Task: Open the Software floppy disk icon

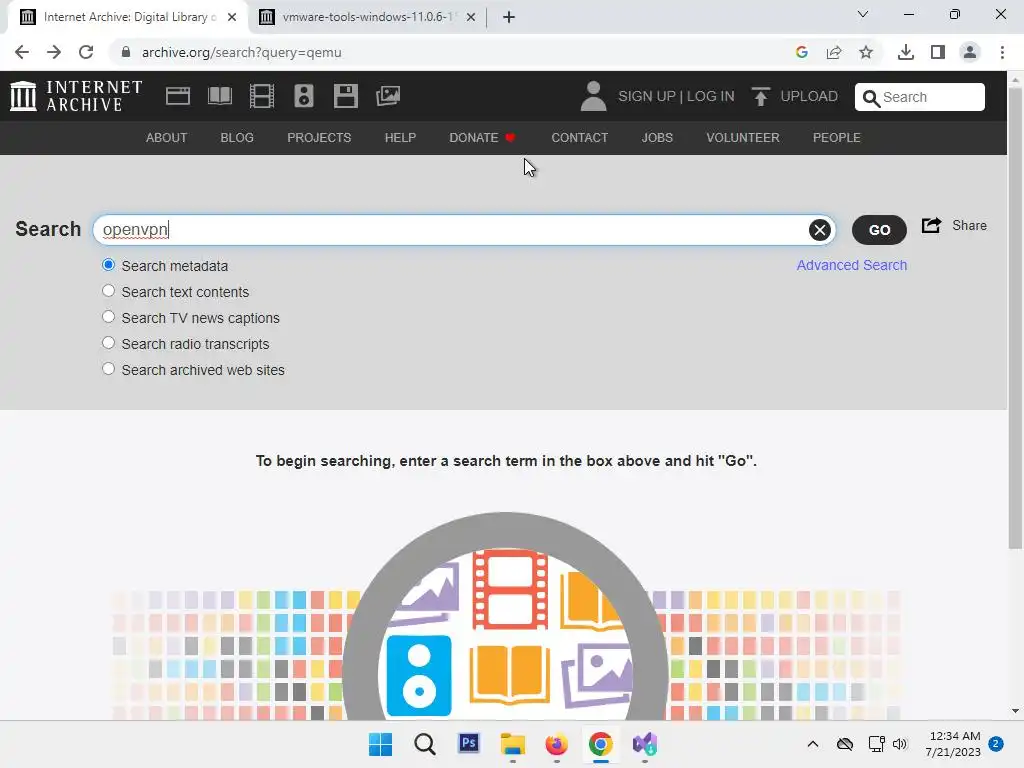Action: point(345,96)
